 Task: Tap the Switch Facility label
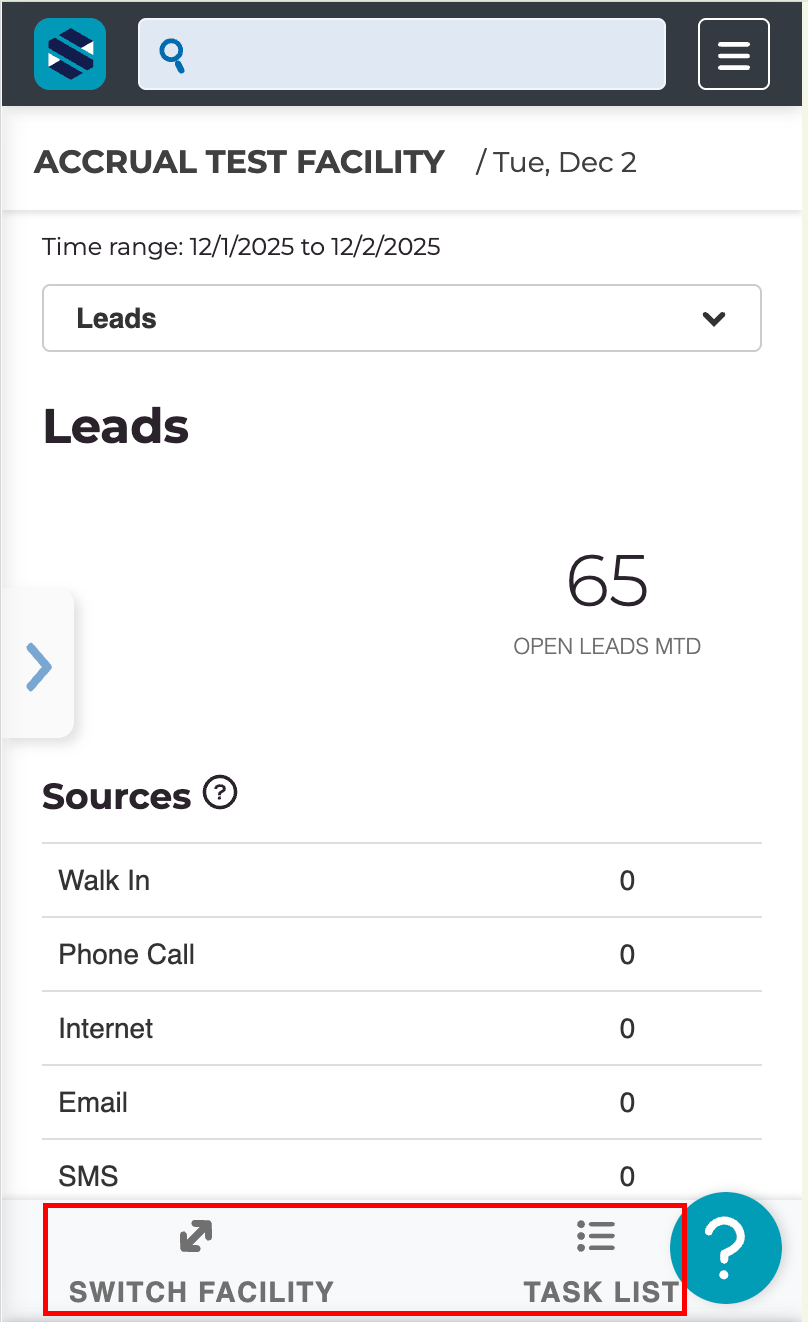[201, 1291]
